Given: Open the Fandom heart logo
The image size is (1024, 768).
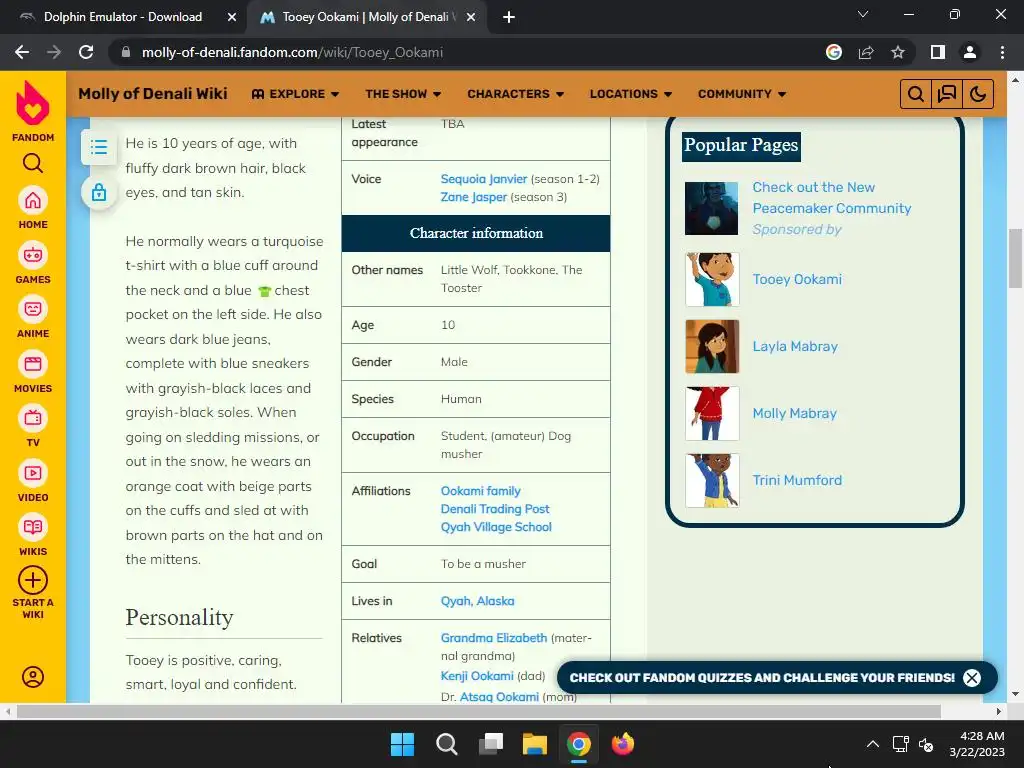Looking at the screenshot, I should (33, 103).
